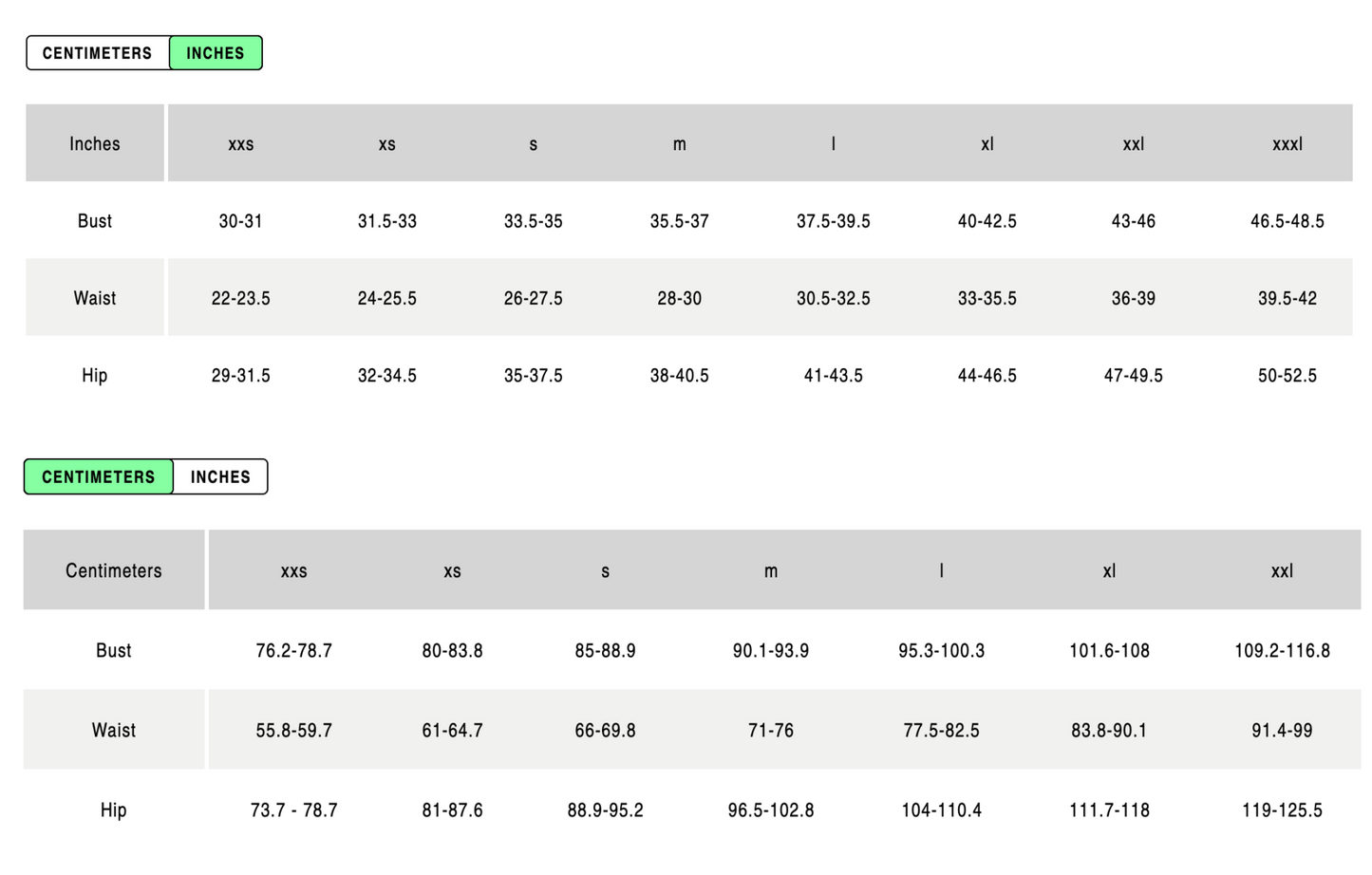Click Hip value 50-52.5 for xxxl
Screen dimensions: 1372x875
point(1287,376)
